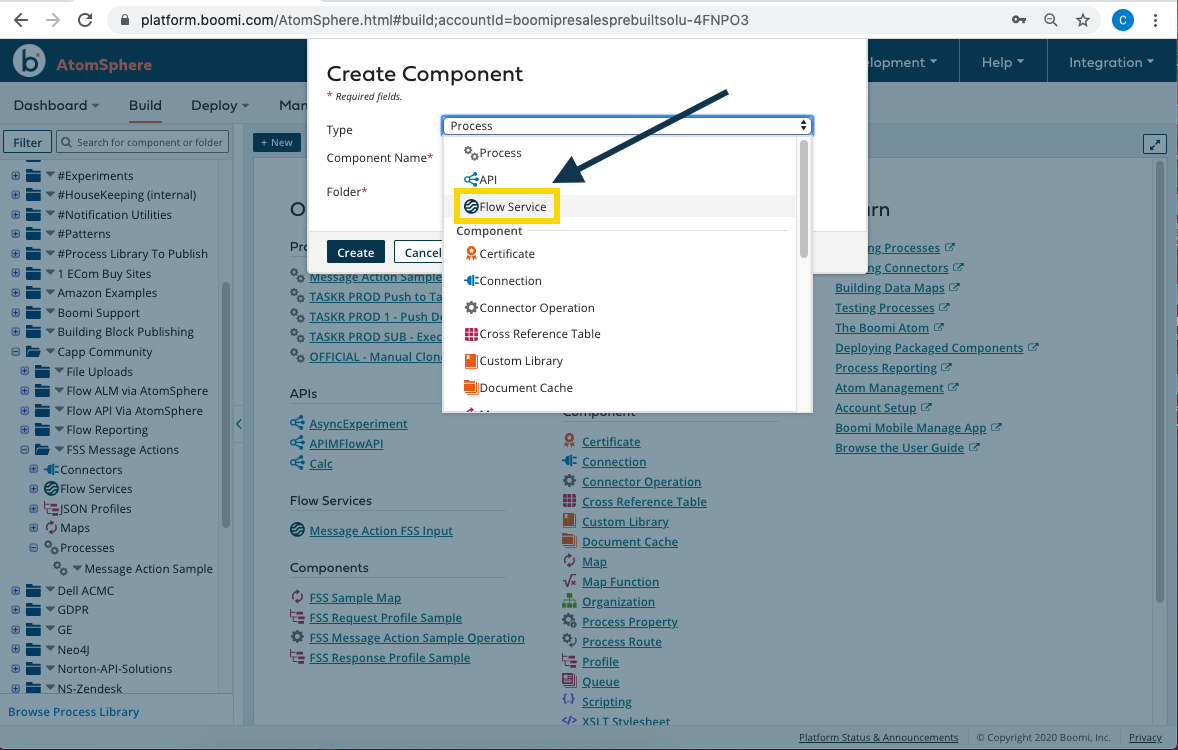Screen dimensions: 1178x750
Task: Pick Custom Library in dropdown list
Action: click(513, 361)
